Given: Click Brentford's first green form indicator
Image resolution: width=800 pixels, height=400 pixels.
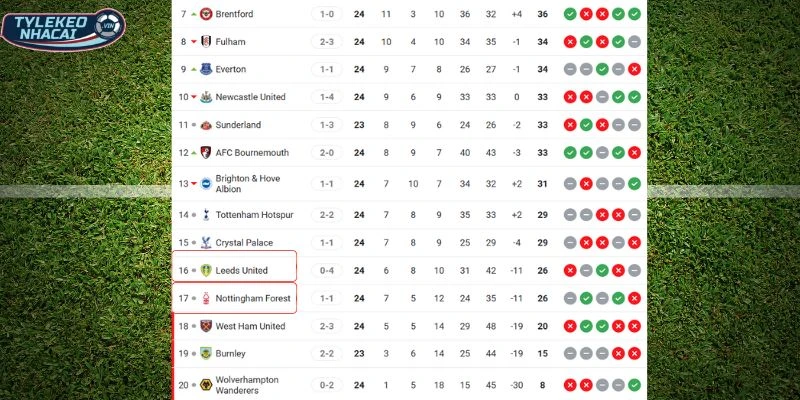Looking at the screenshot, I should coord(569,14).
